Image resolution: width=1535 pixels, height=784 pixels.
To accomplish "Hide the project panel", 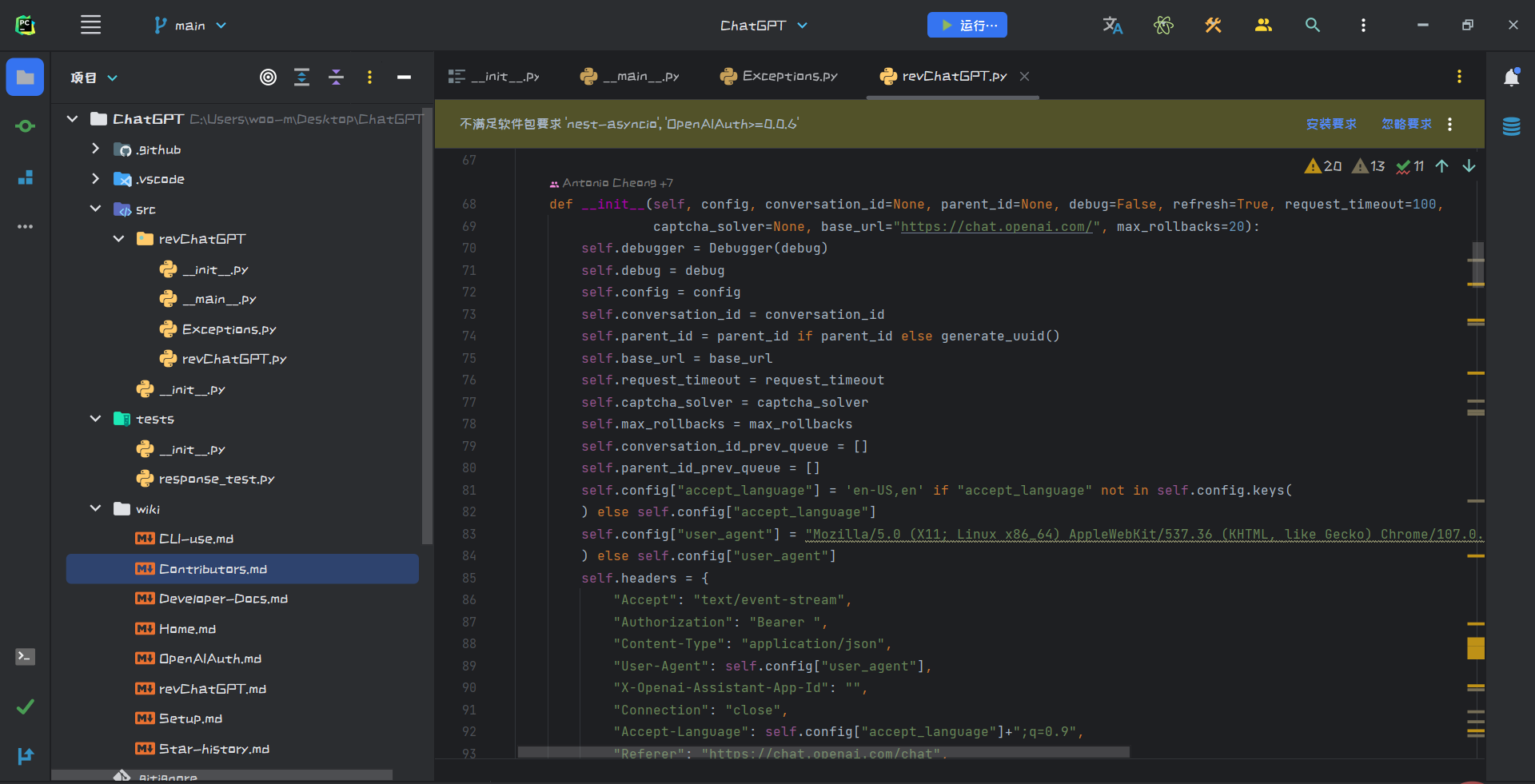I will (x=404, y=77).
